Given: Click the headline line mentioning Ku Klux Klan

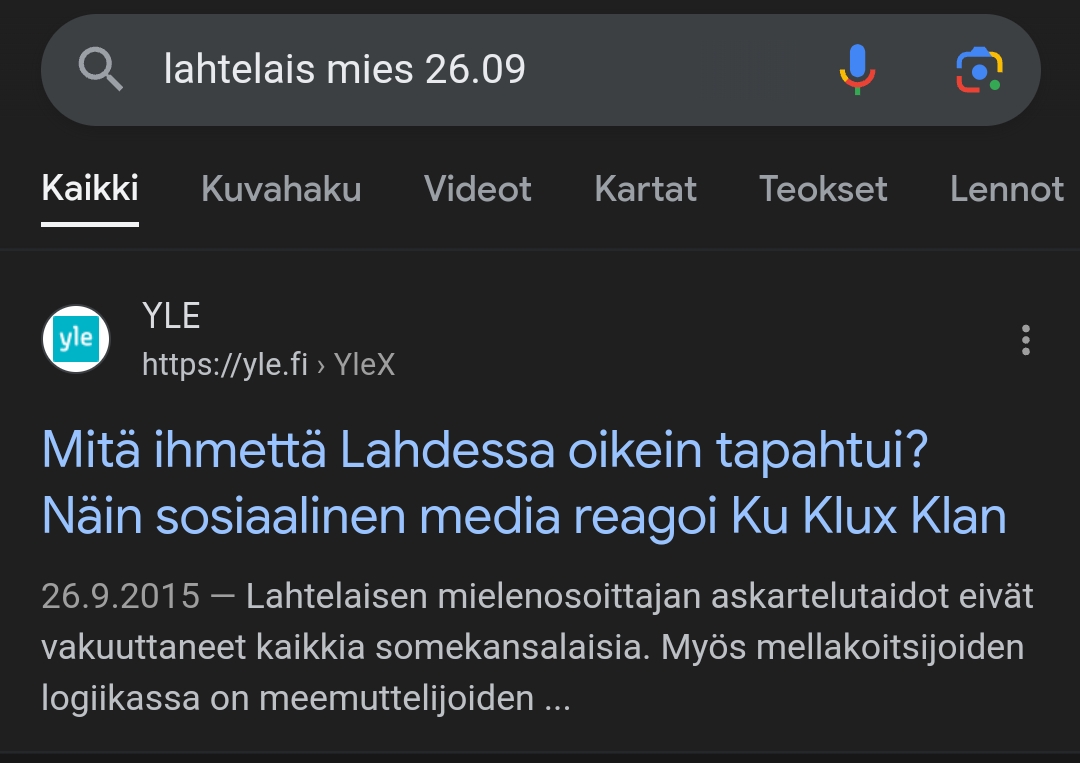Looking at the screenshot, I should click(524, 516).
